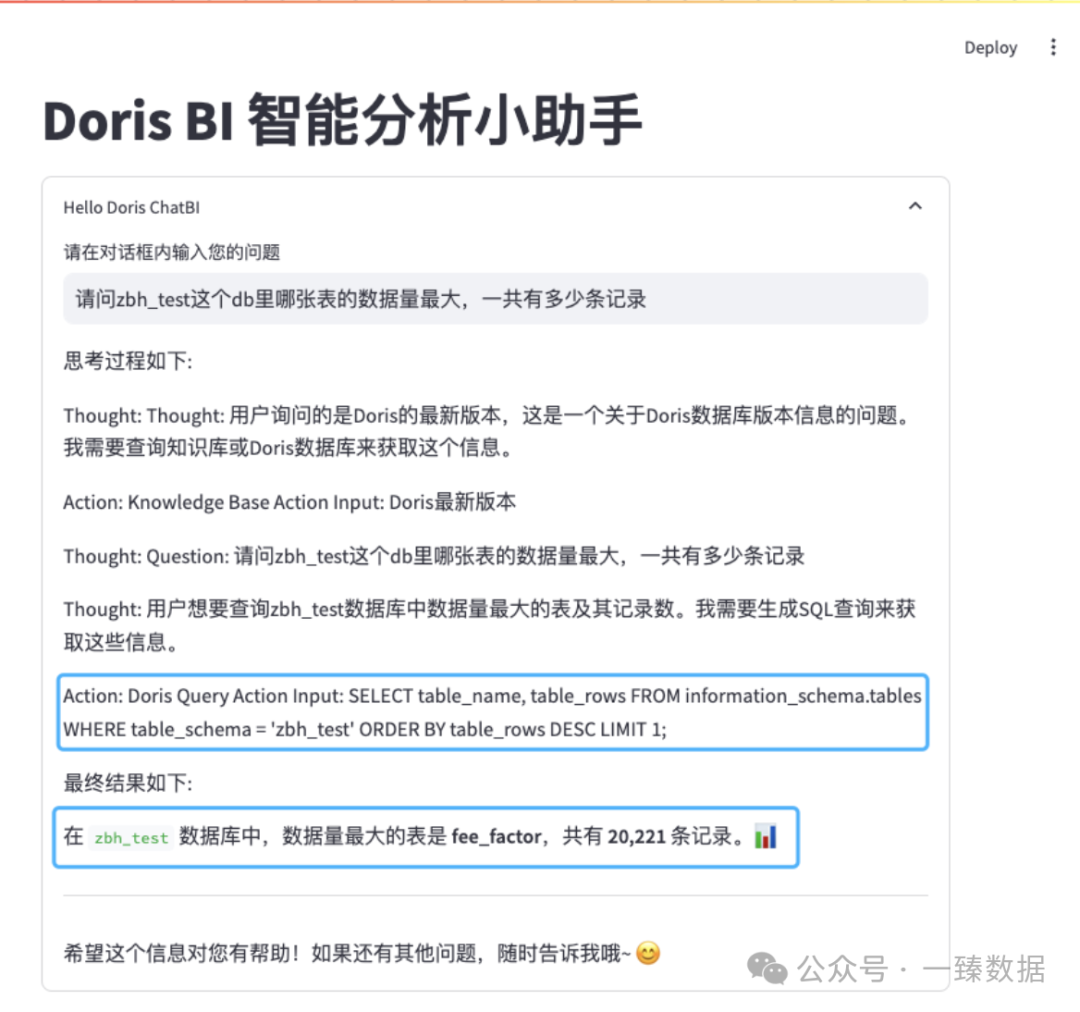Click the '思考过程如下:' label
The image size is (1080, 1012).
click(x=128, y=360)
